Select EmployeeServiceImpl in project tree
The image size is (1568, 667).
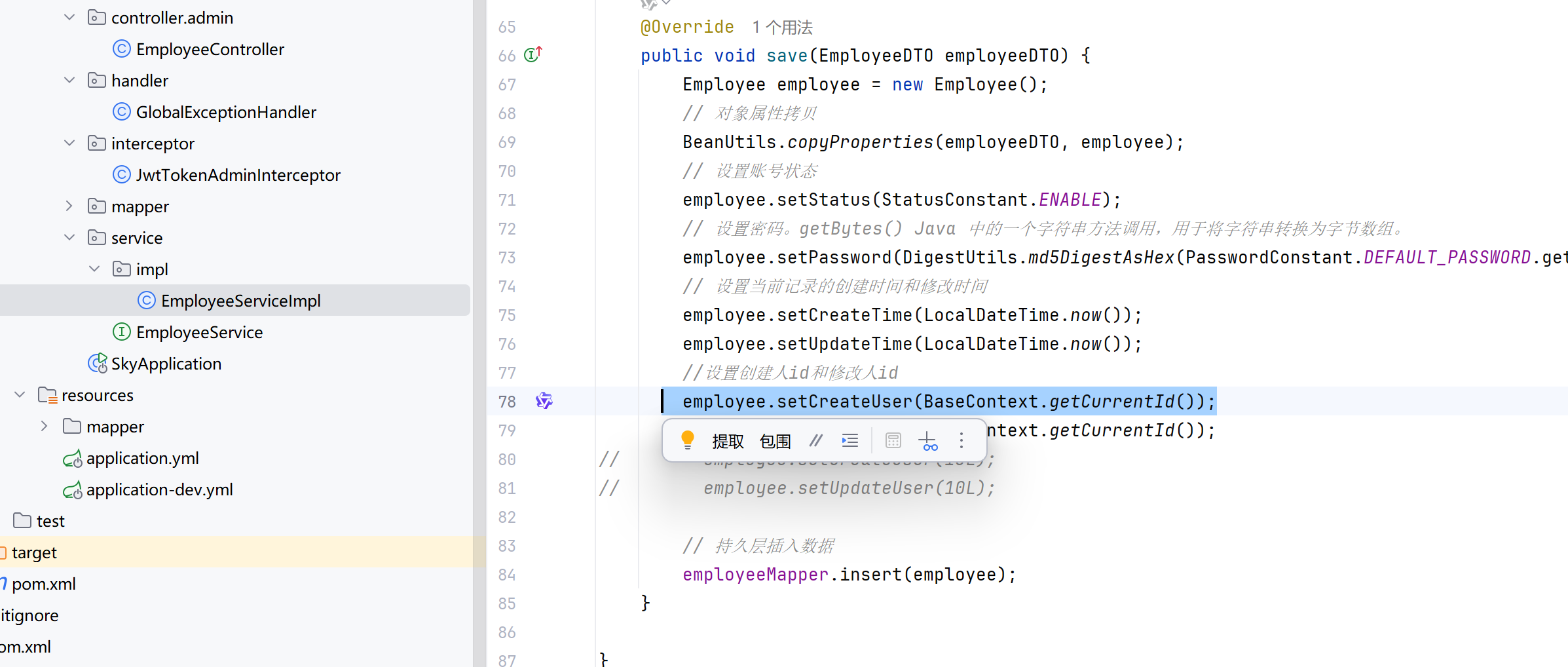(x=235, y=301)
